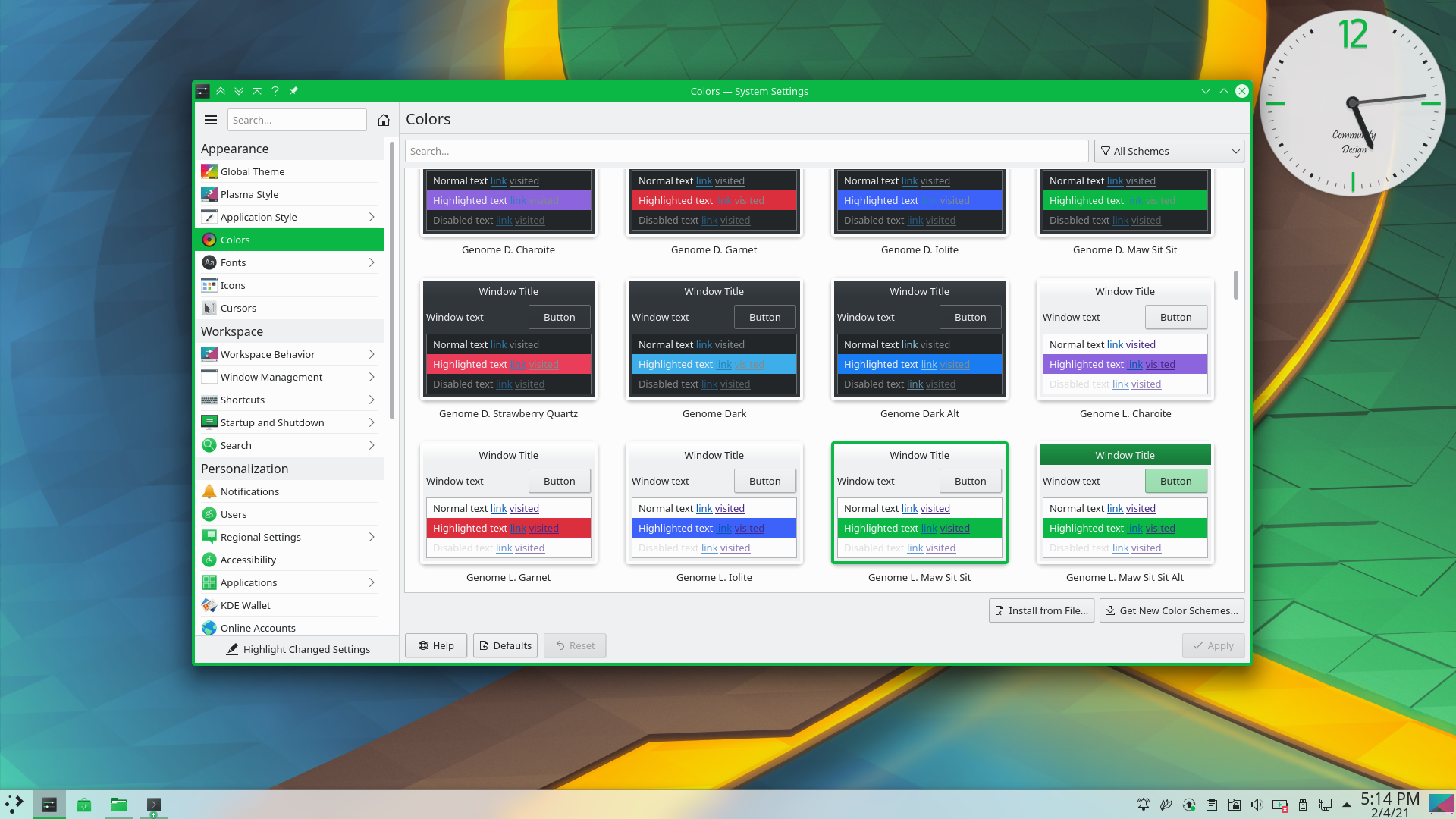
Task: Go to the System Settings home page
Action: [384, 120]
